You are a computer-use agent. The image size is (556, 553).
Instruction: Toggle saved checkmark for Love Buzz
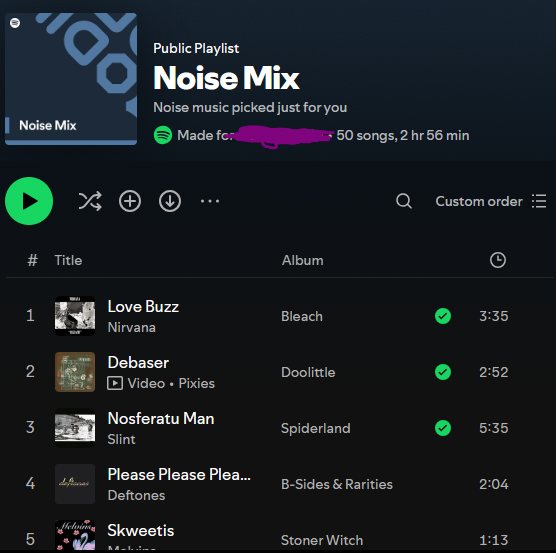(443, 316)
